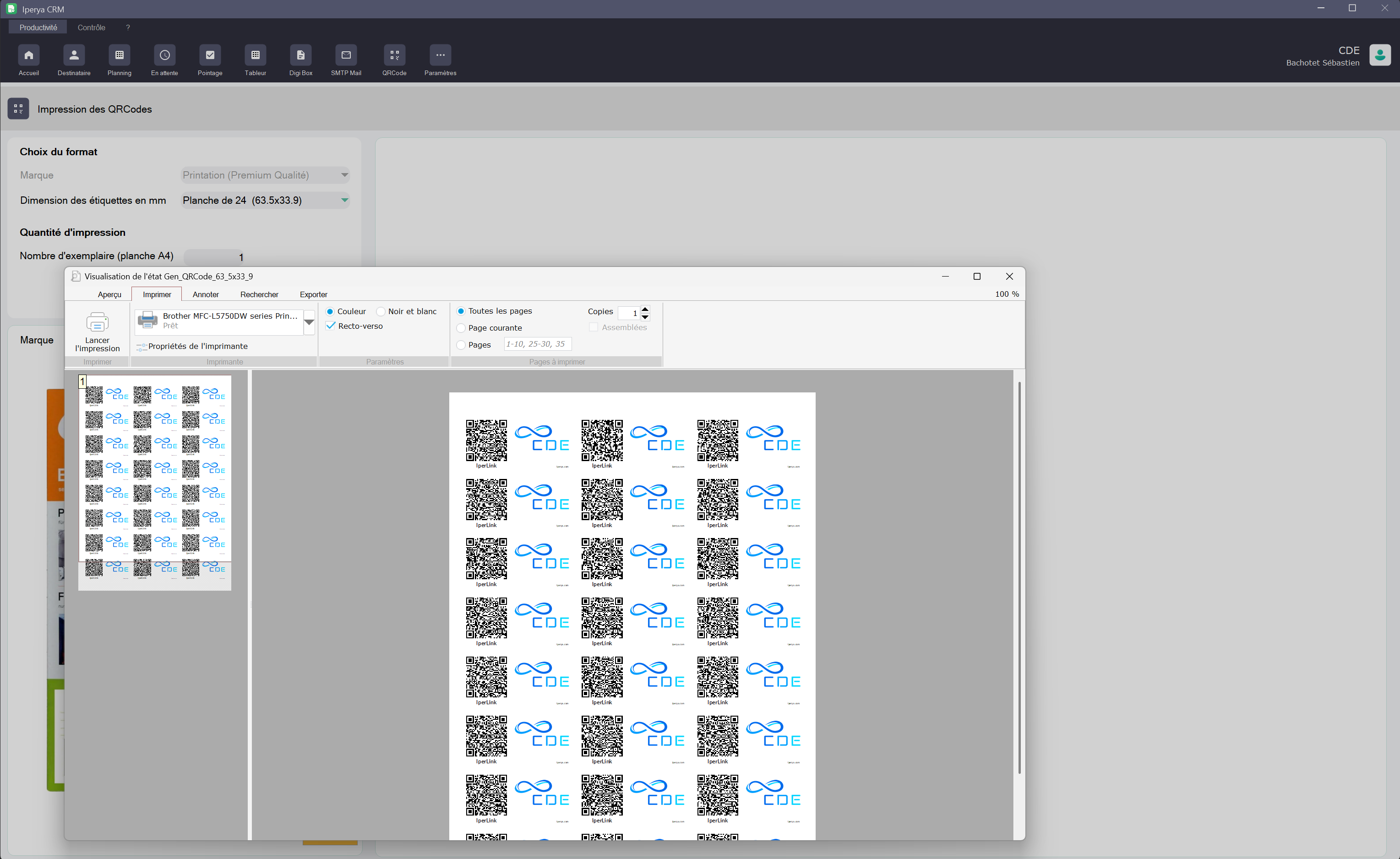Image resolution: width=1400 pixels, height=859 pixels.
Task: Switch to the Rechercher tab
Action: click(x=259, y=294)
